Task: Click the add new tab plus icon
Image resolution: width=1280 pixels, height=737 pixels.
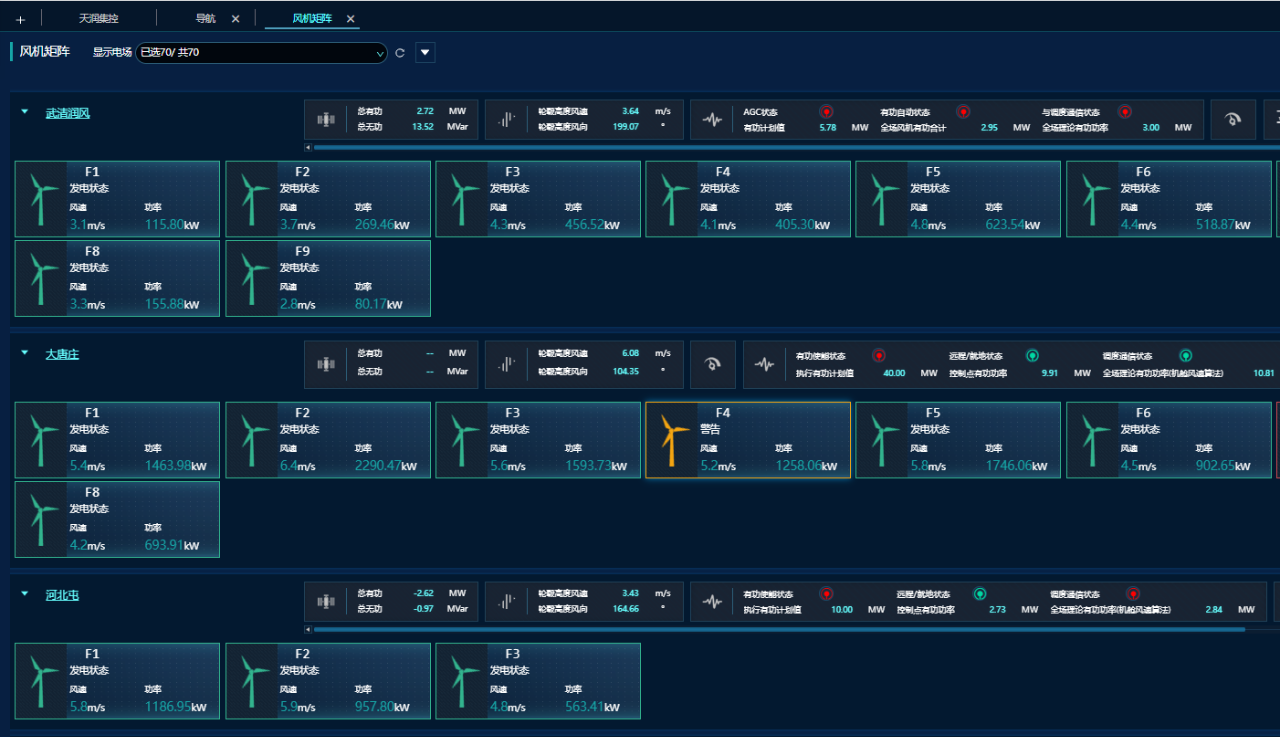Action: (x=20, y=19)
